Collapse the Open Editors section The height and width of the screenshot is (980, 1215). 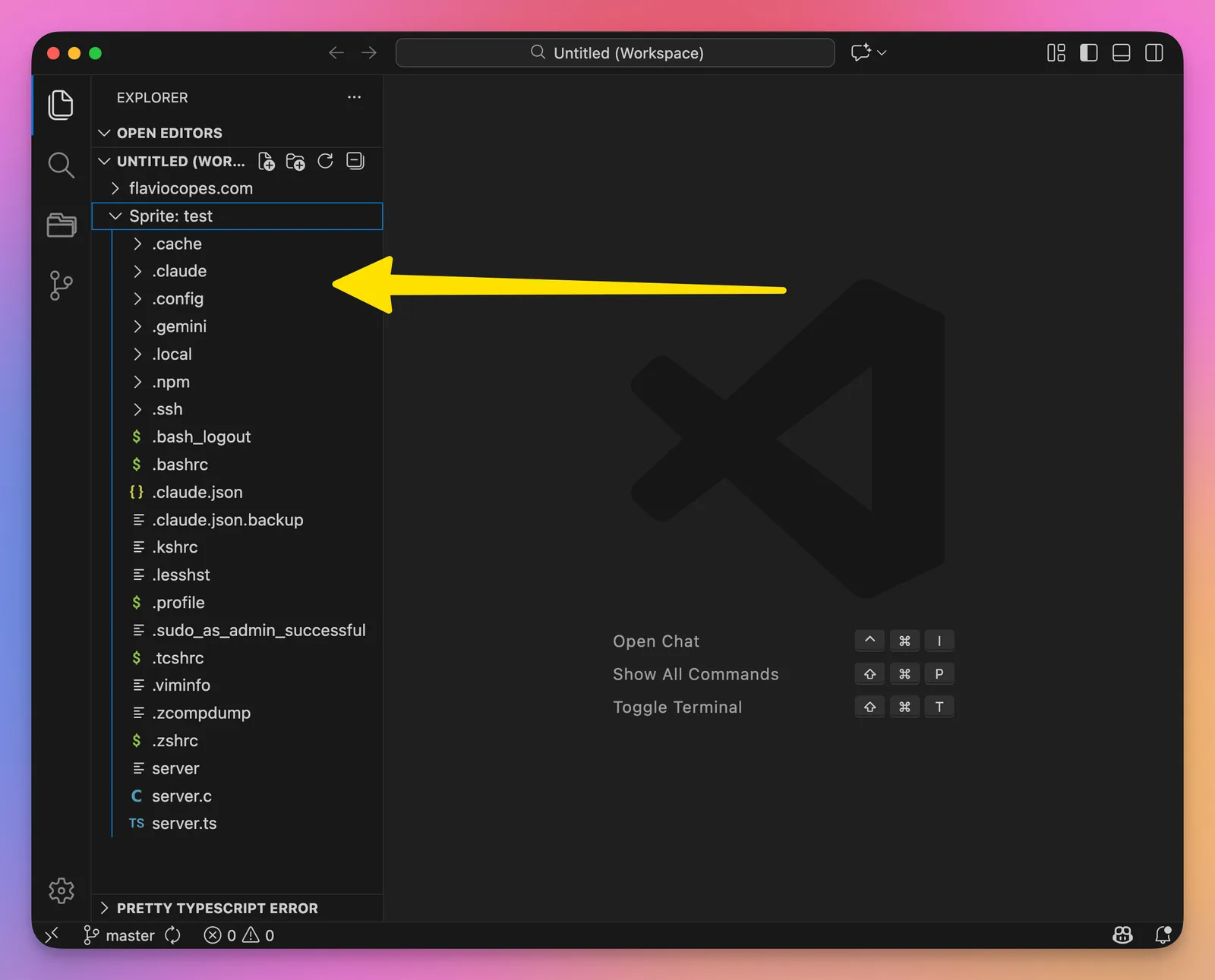237,133
